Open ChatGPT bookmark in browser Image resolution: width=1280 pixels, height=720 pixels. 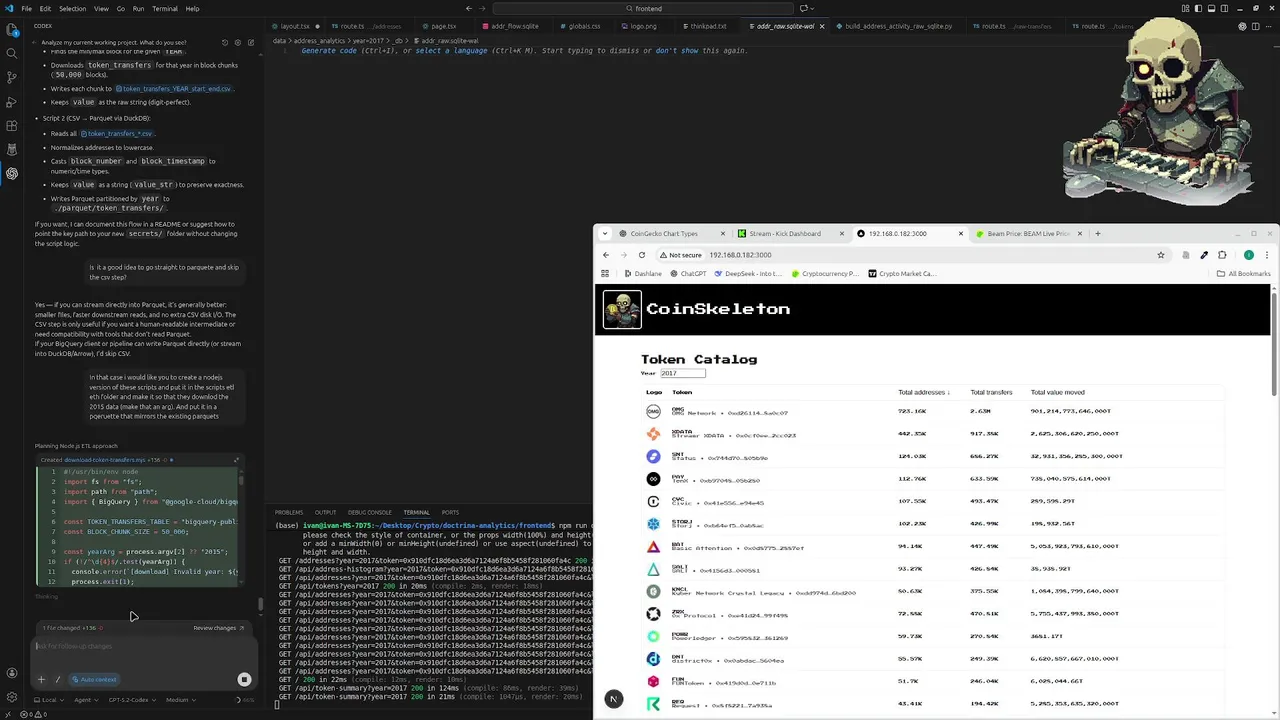[x=687, y=273]
